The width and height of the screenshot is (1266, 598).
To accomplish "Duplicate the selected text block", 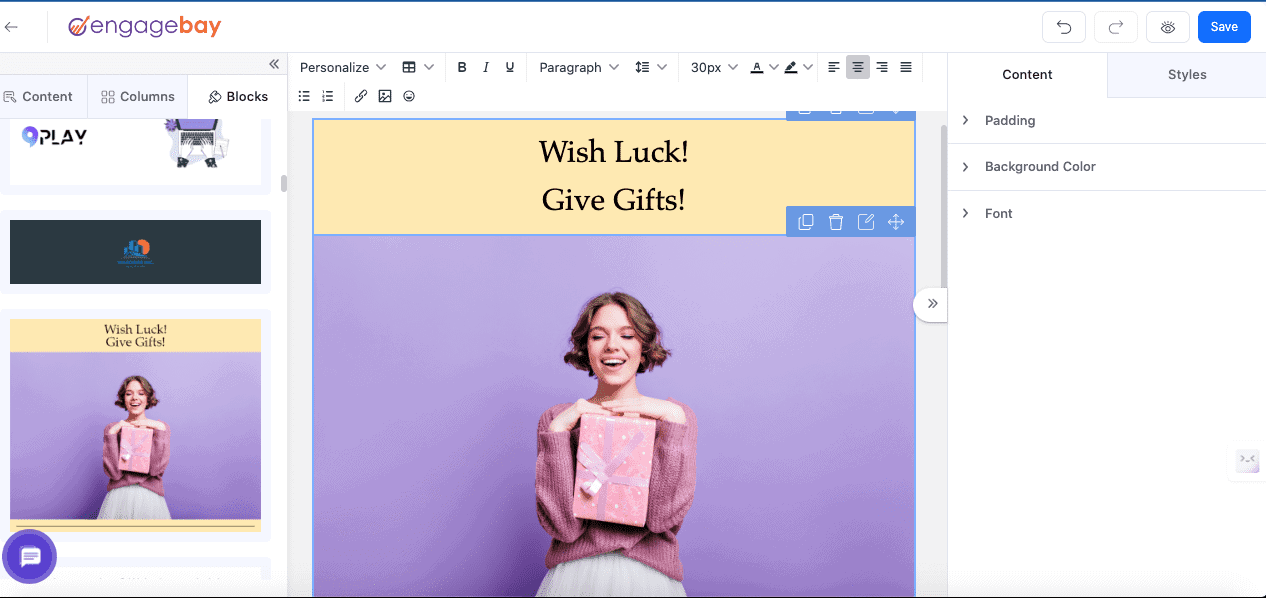I will pyautogui.click(x=806, y=222).
